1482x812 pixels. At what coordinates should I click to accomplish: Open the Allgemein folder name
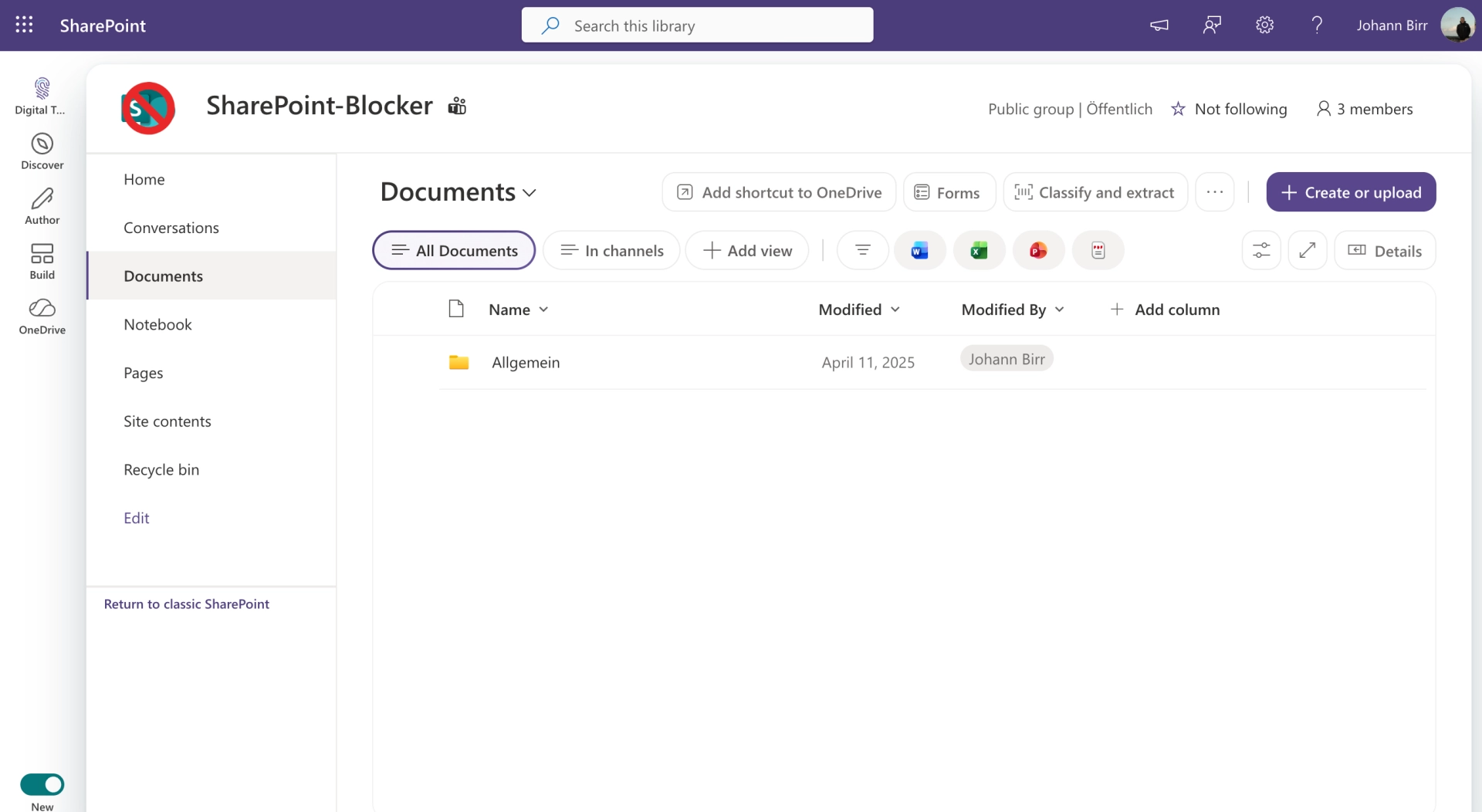tap(526, 362)
